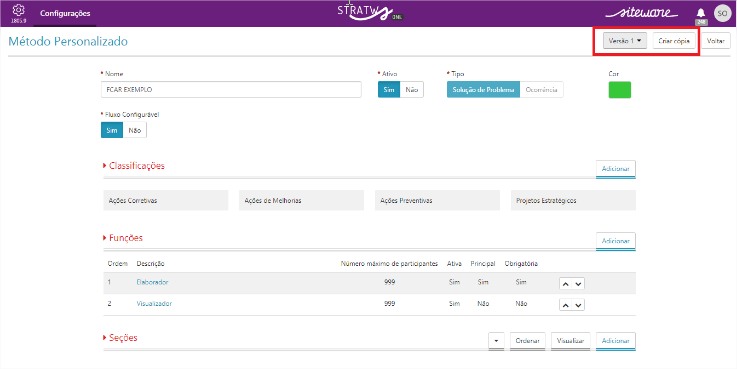Click the Ordem column header

tap(118, 264)
